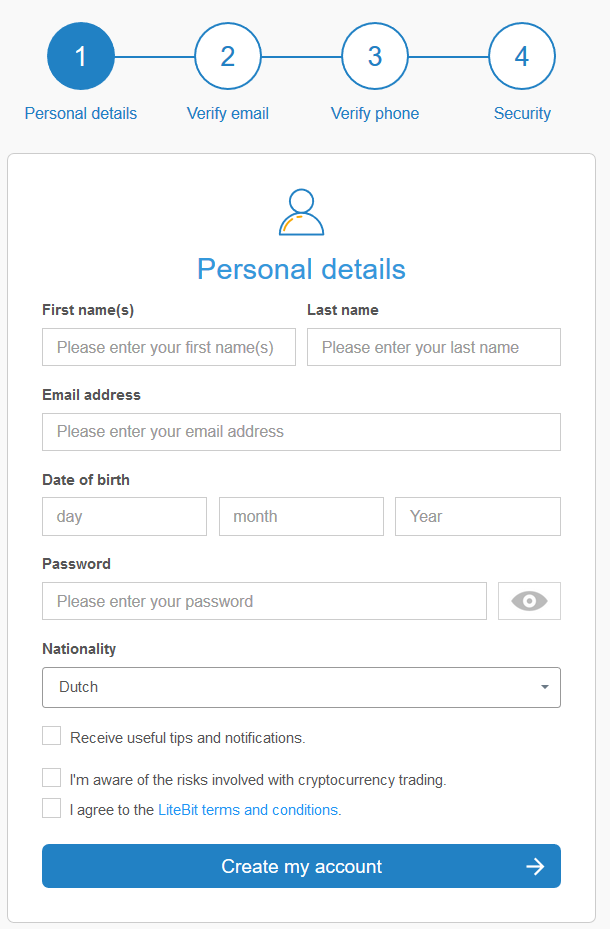Focus the email address input field
The image size is (610, 929).
click(301, 432)
